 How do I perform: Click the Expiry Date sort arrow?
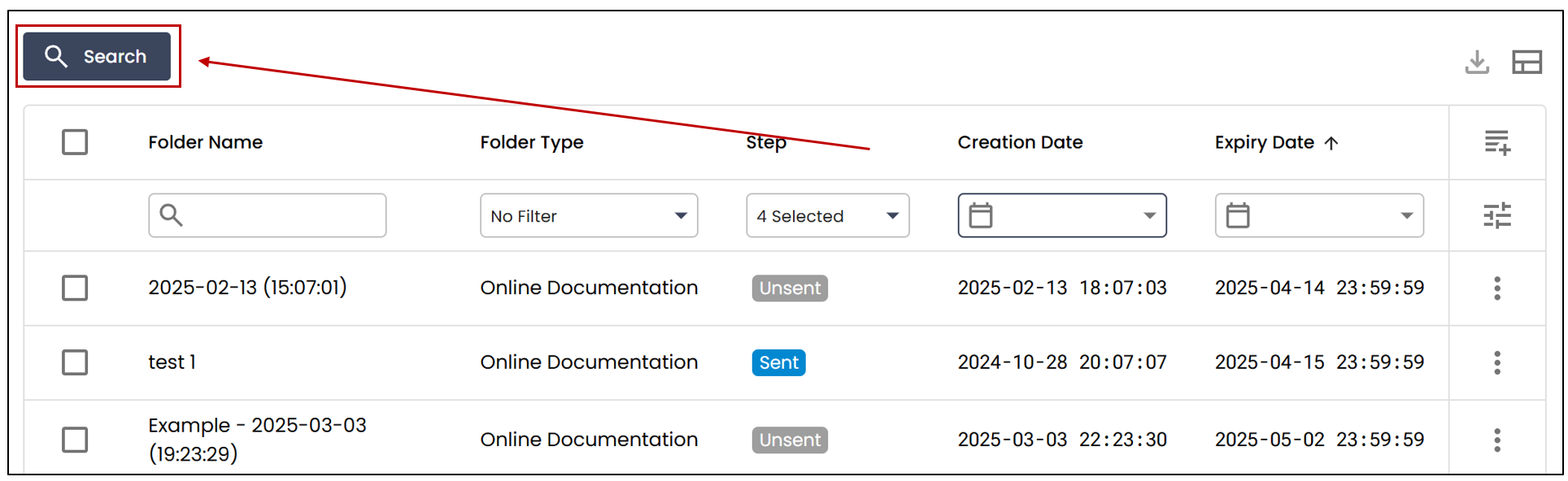pyautogui.click(x=1331, y=143)
